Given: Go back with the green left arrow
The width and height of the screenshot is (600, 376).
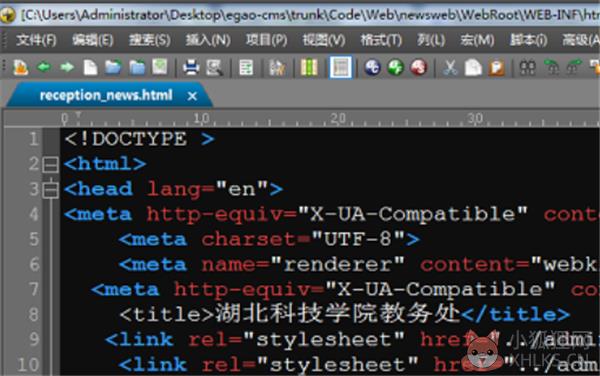Looking at the screenshot, I should 44,68.
